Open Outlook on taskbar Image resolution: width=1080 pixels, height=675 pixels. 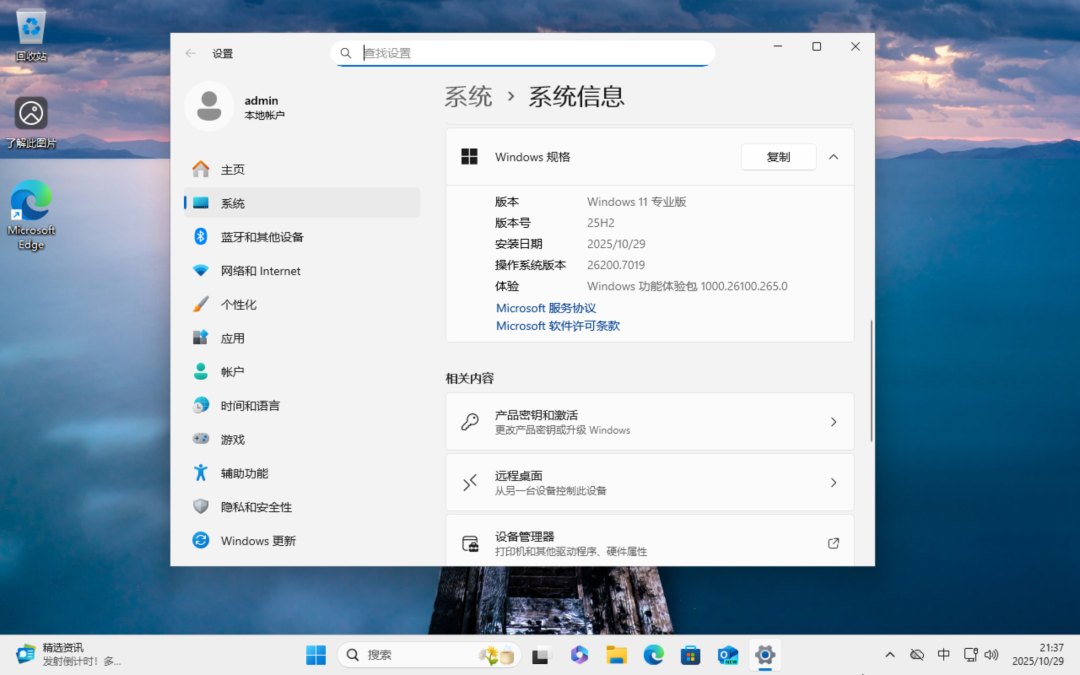coord(728,654)
